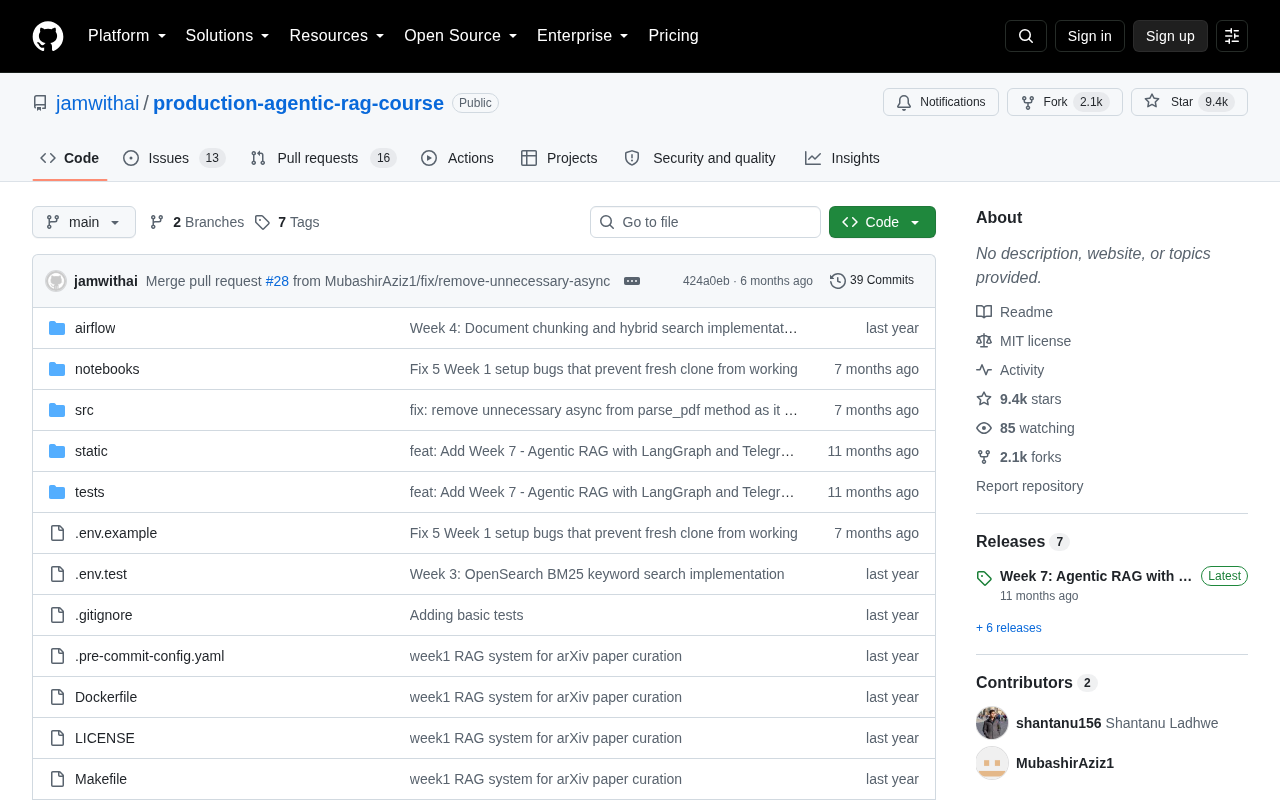Fork the repository with Fork button
The width and height of the screenshot is (1280, 800).
tap(1065, 102)
